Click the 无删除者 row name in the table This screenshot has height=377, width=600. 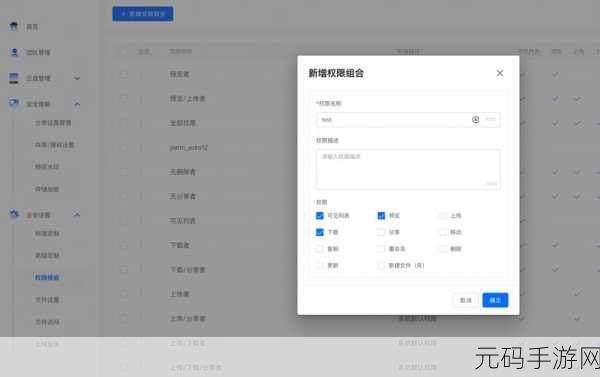pos(183,172)
